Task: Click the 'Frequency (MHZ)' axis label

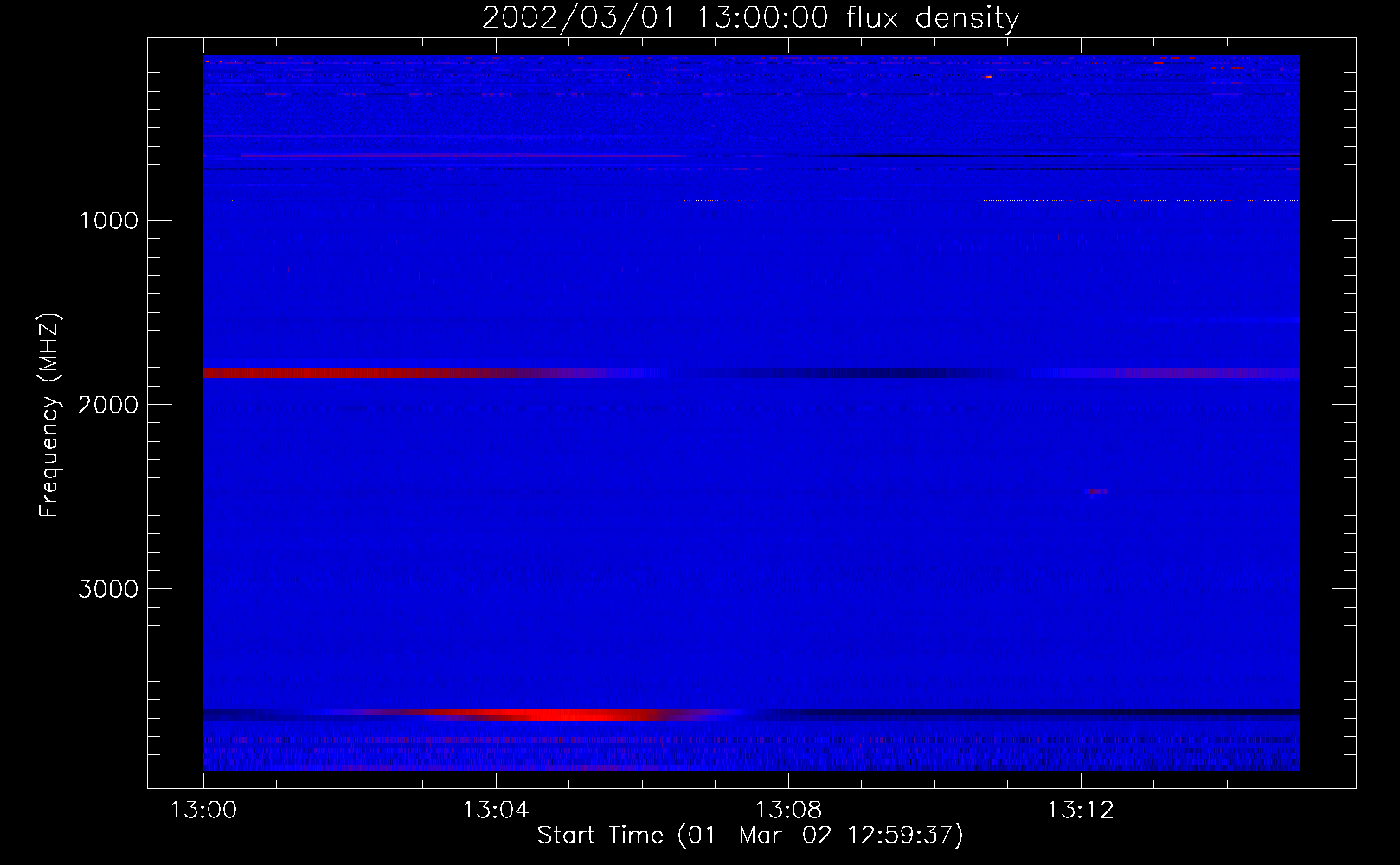Action: [49, 415]
